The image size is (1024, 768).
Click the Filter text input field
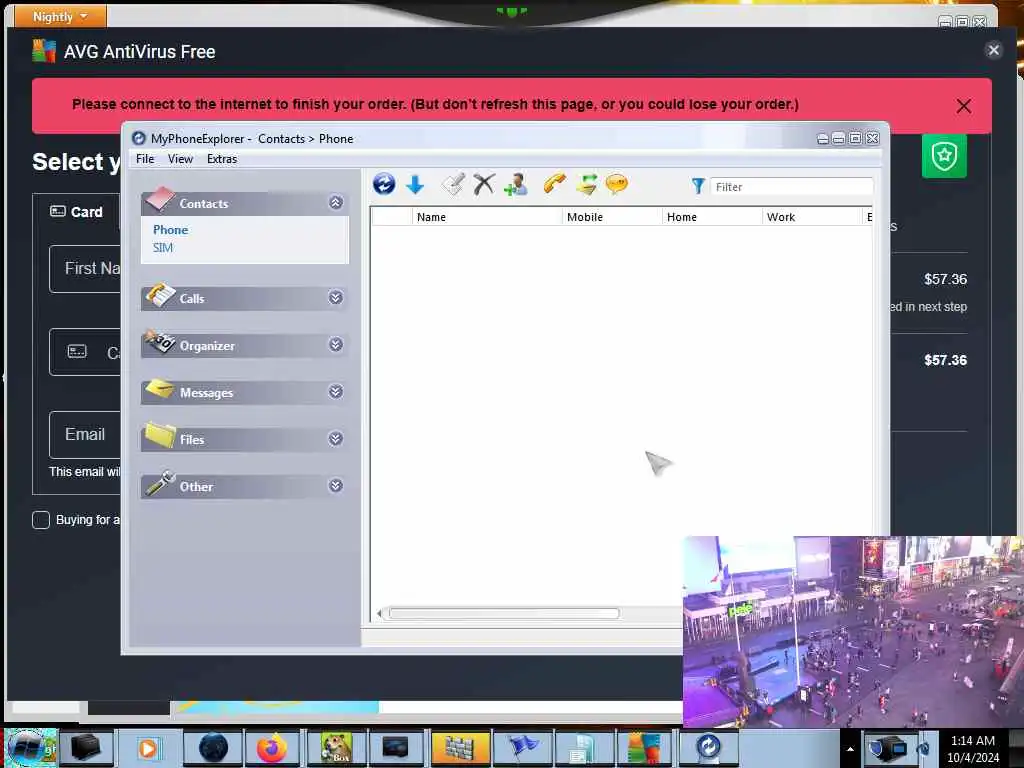click(791, 187)
